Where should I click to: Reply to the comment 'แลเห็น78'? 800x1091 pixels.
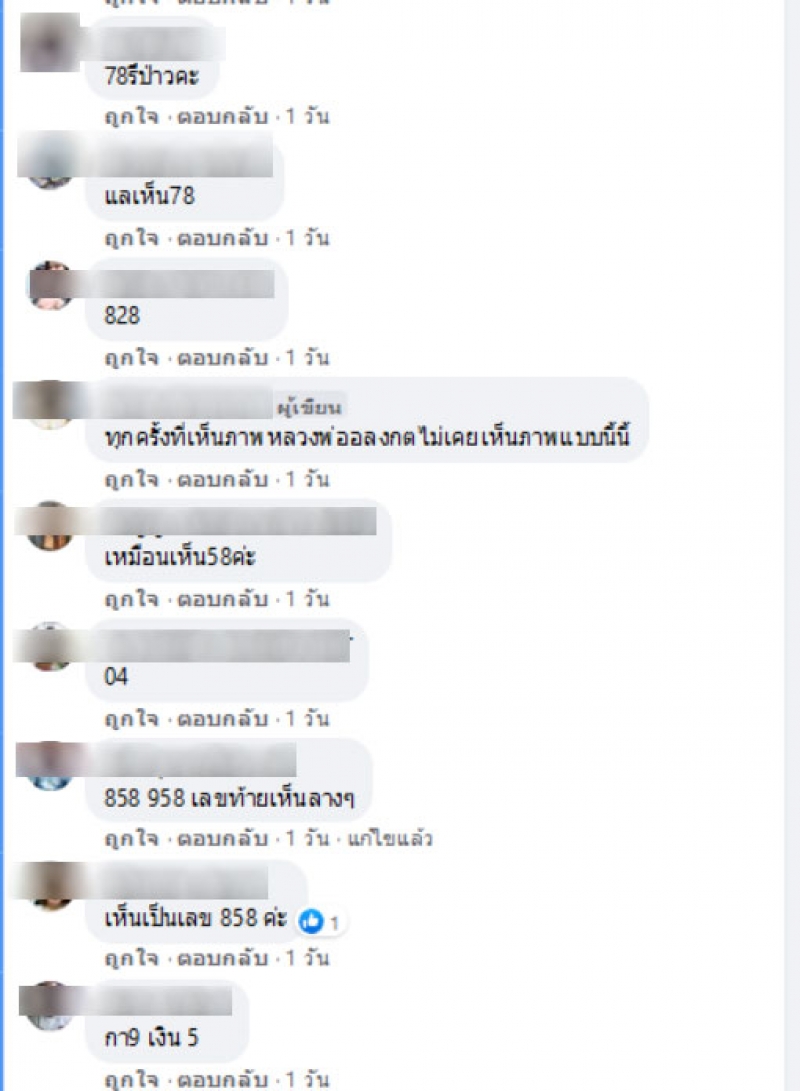pyautogui.click(x=223, y=238)
